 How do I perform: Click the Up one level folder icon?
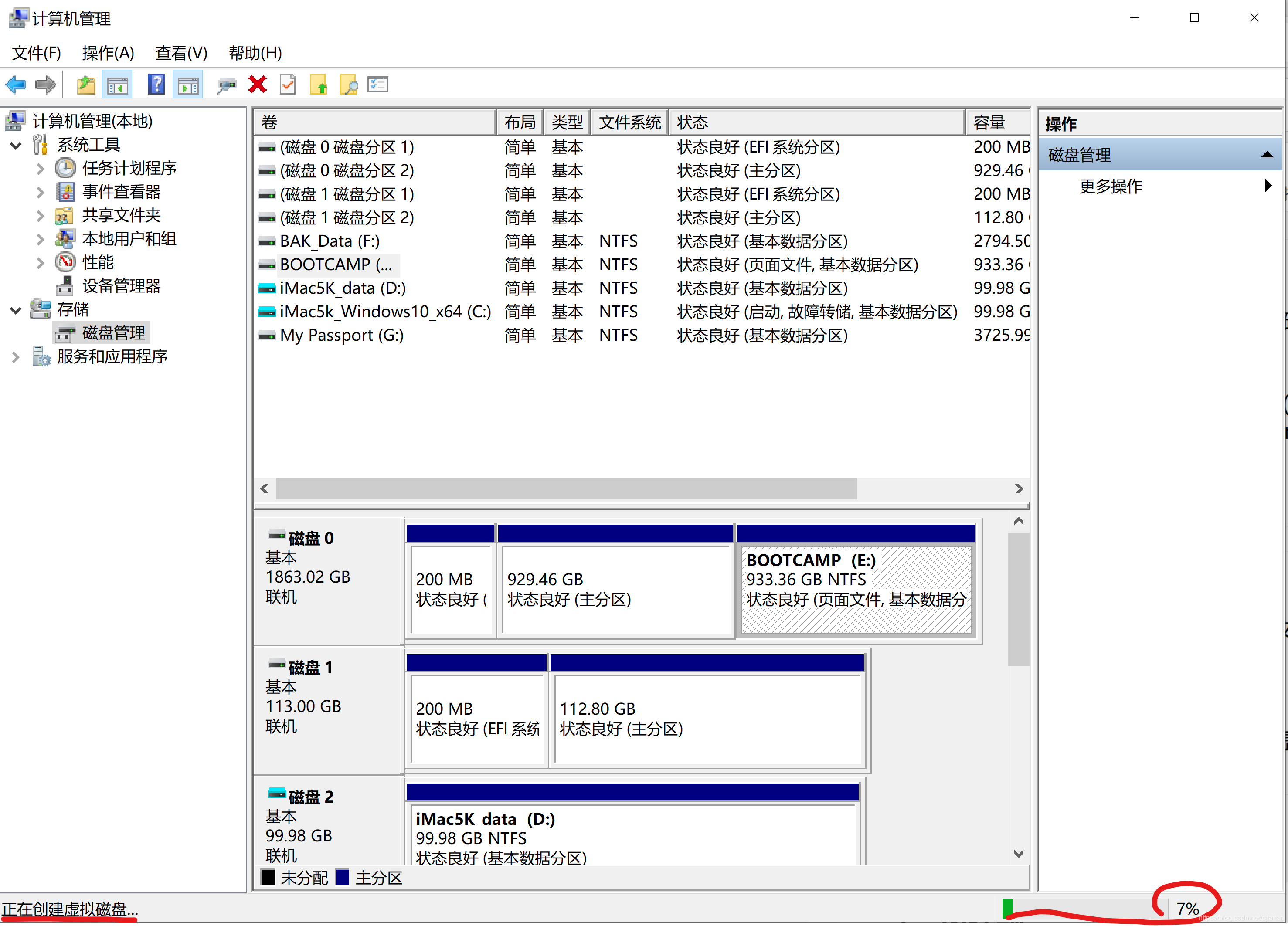[86, 85]
